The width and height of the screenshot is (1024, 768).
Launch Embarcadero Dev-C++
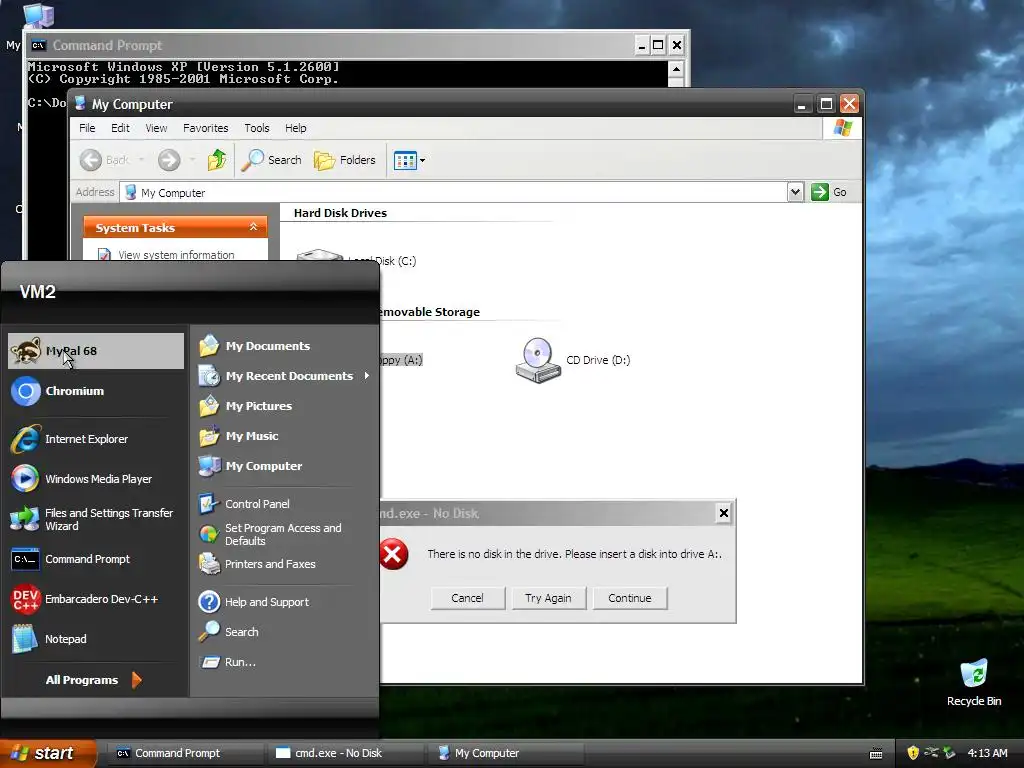pos(95,599)
